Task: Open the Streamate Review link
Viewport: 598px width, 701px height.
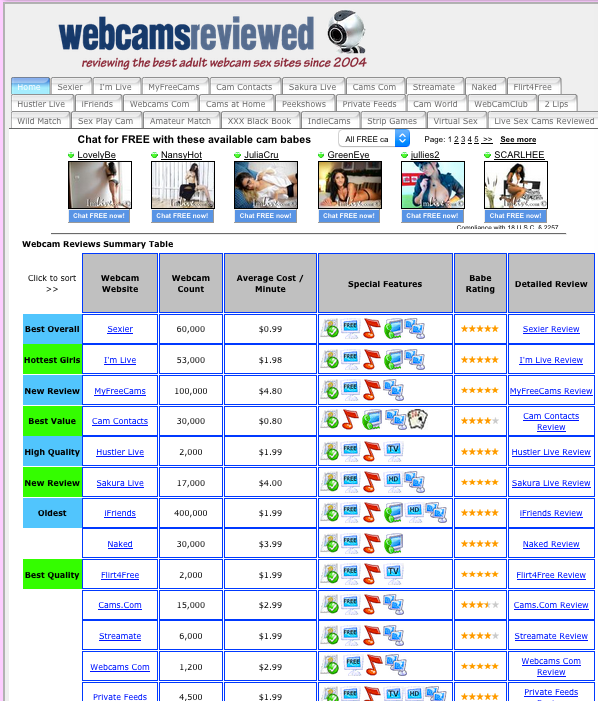Action: click(551, 636)
